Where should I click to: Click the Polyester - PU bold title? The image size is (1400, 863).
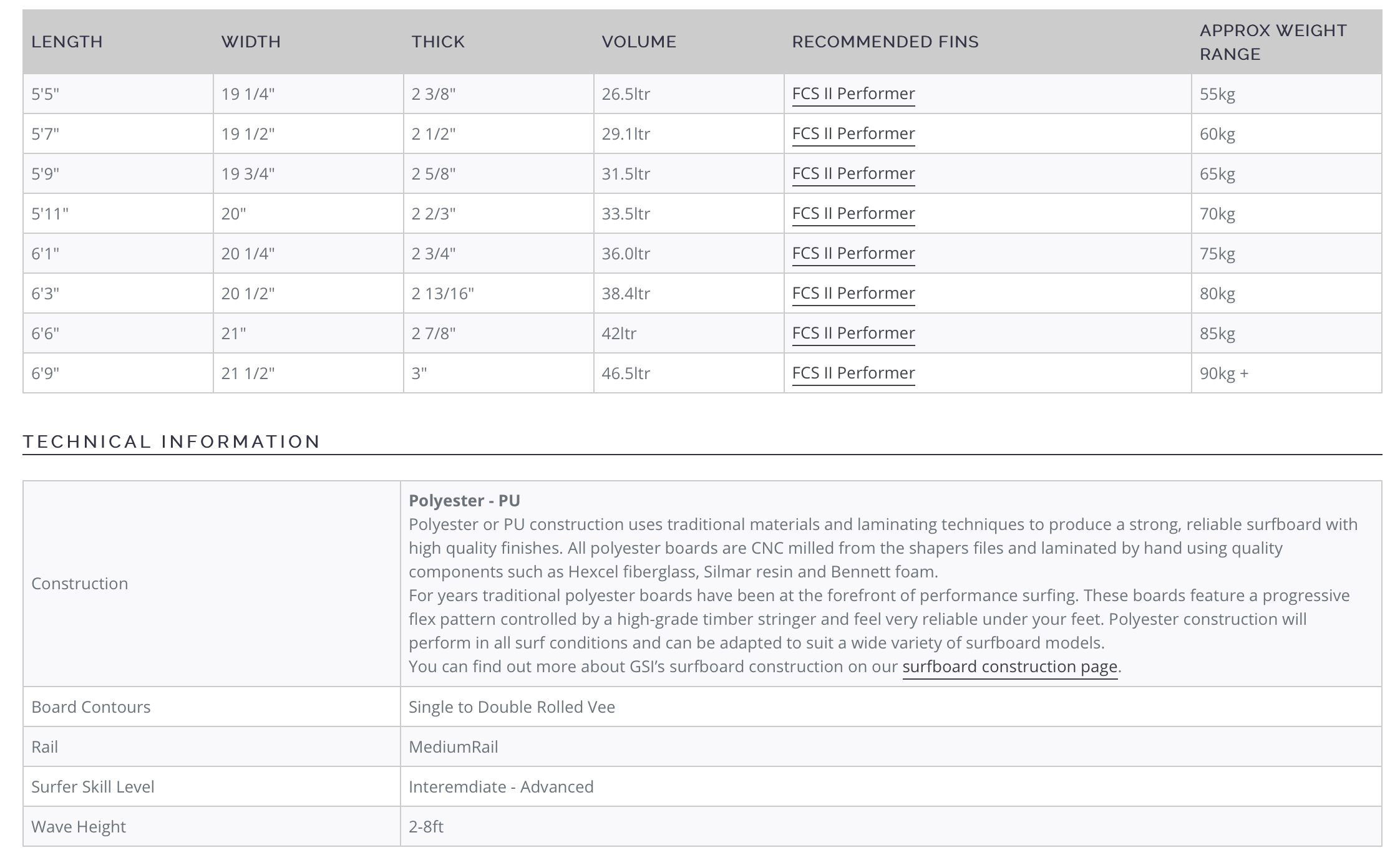(x=464, y=501)
